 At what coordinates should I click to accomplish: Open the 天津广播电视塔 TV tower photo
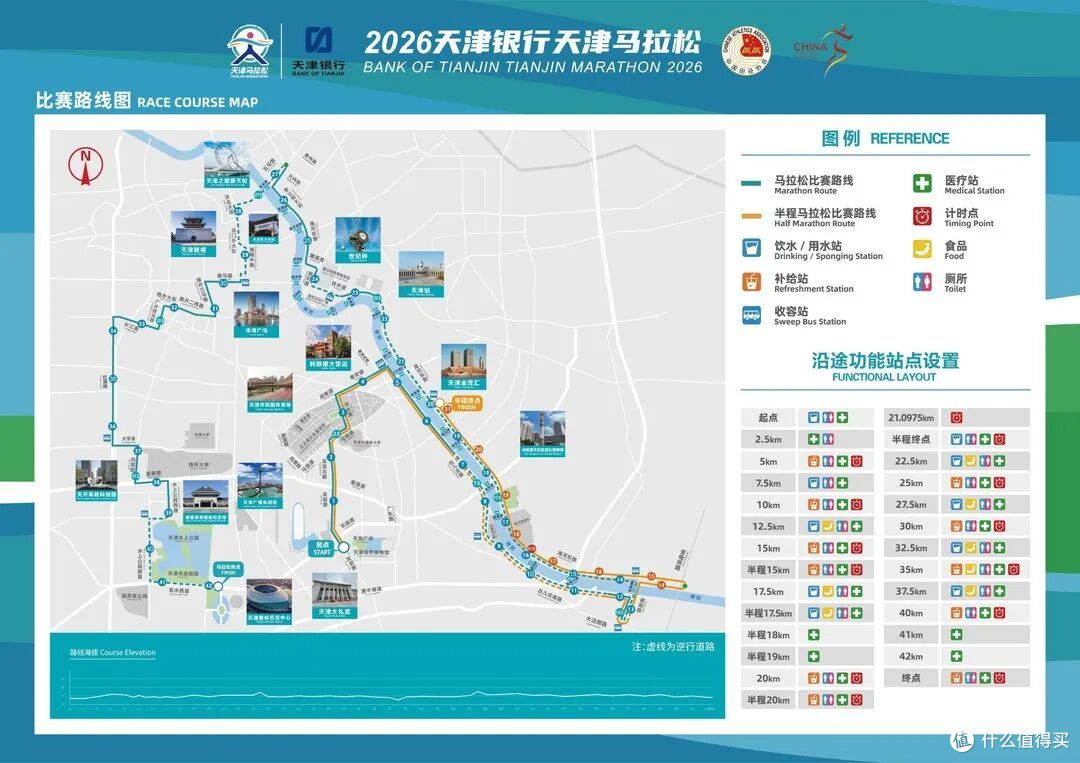(x=260, y=486)
